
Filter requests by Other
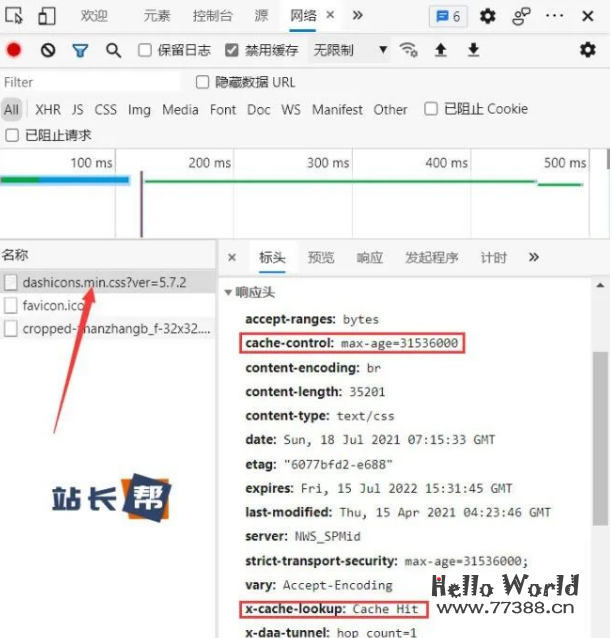coord(390,109)
